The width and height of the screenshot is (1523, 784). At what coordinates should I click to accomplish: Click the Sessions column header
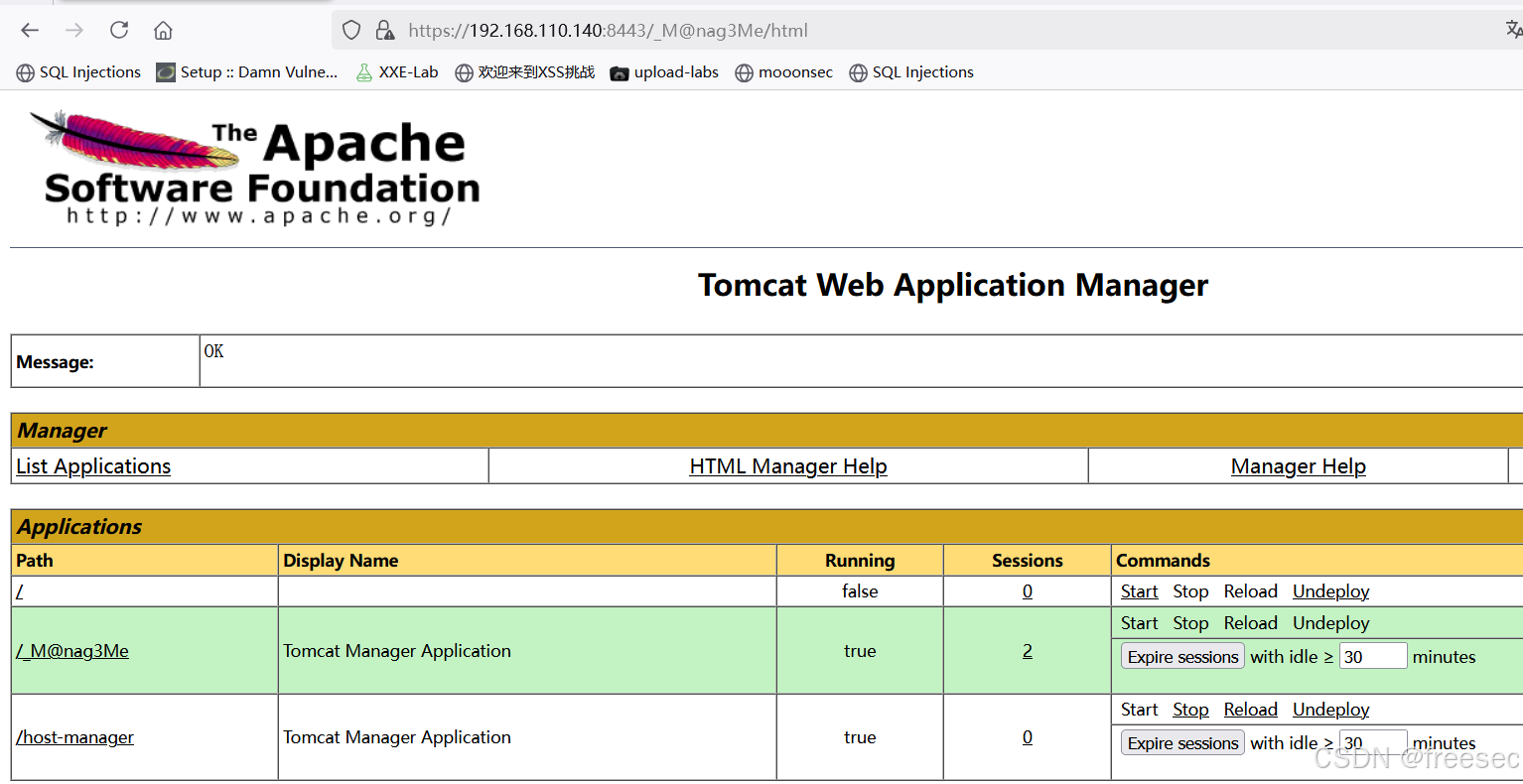click(1028, 561)
